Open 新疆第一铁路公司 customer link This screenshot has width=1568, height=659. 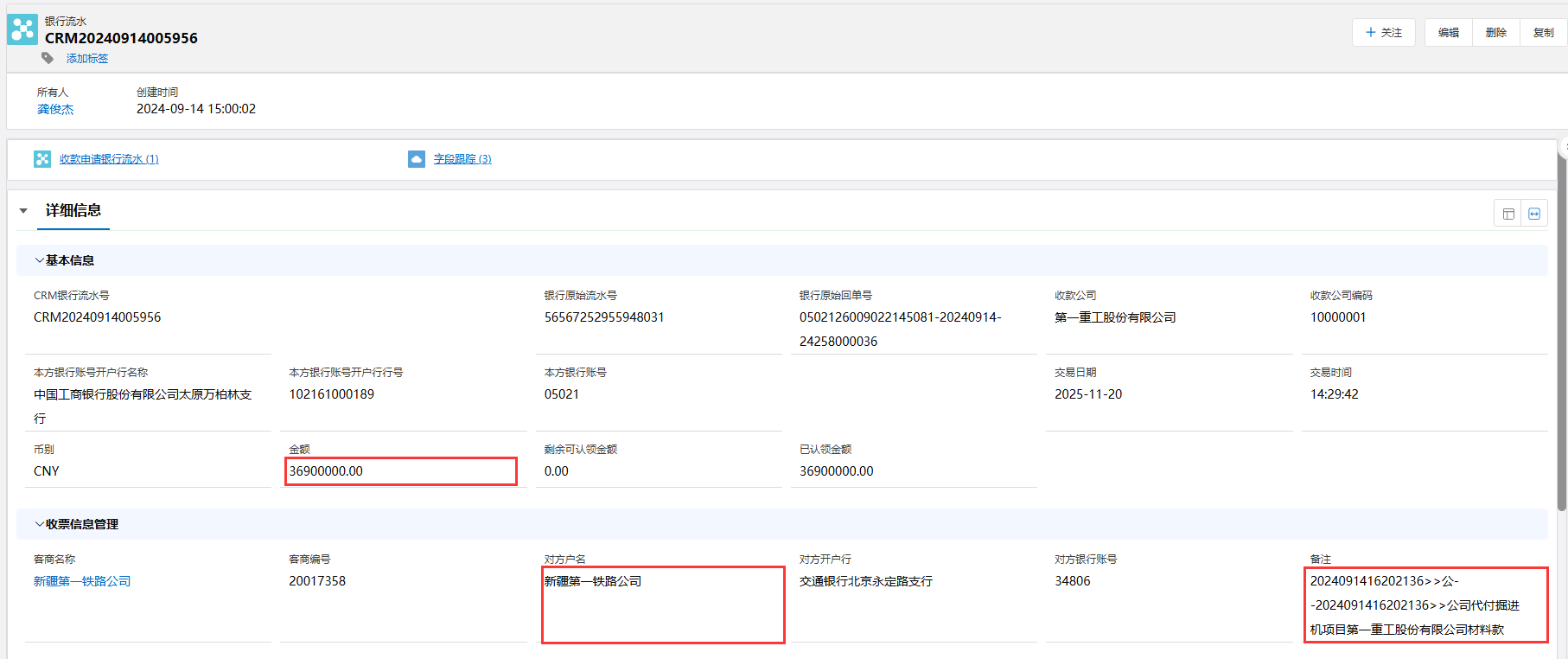[82, 581]
